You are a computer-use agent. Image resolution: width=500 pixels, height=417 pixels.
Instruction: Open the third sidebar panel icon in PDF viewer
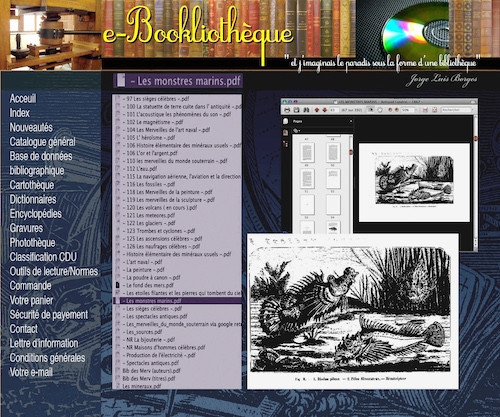pos(285,144)
